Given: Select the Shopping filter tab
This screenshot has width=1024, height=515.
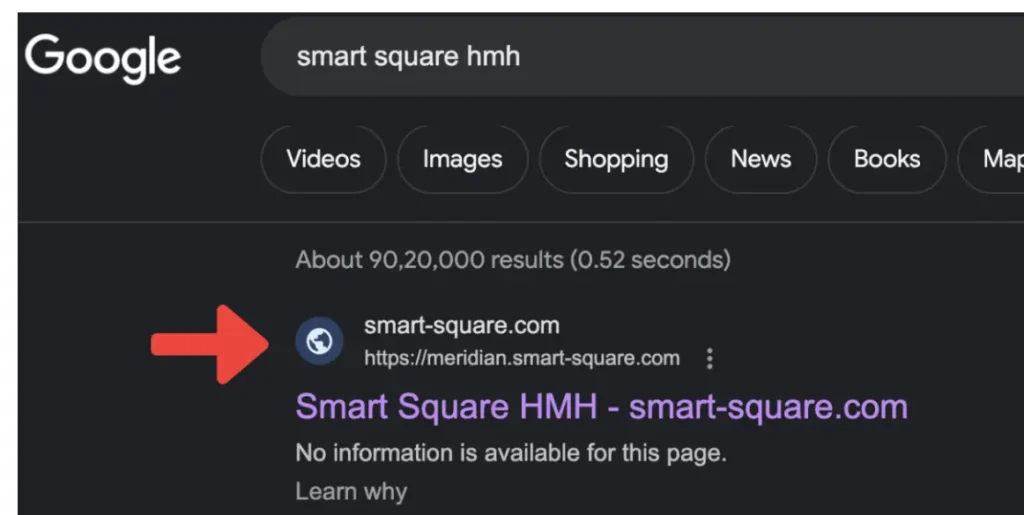Looking at the screenshot, I should (x=616, y=159).
